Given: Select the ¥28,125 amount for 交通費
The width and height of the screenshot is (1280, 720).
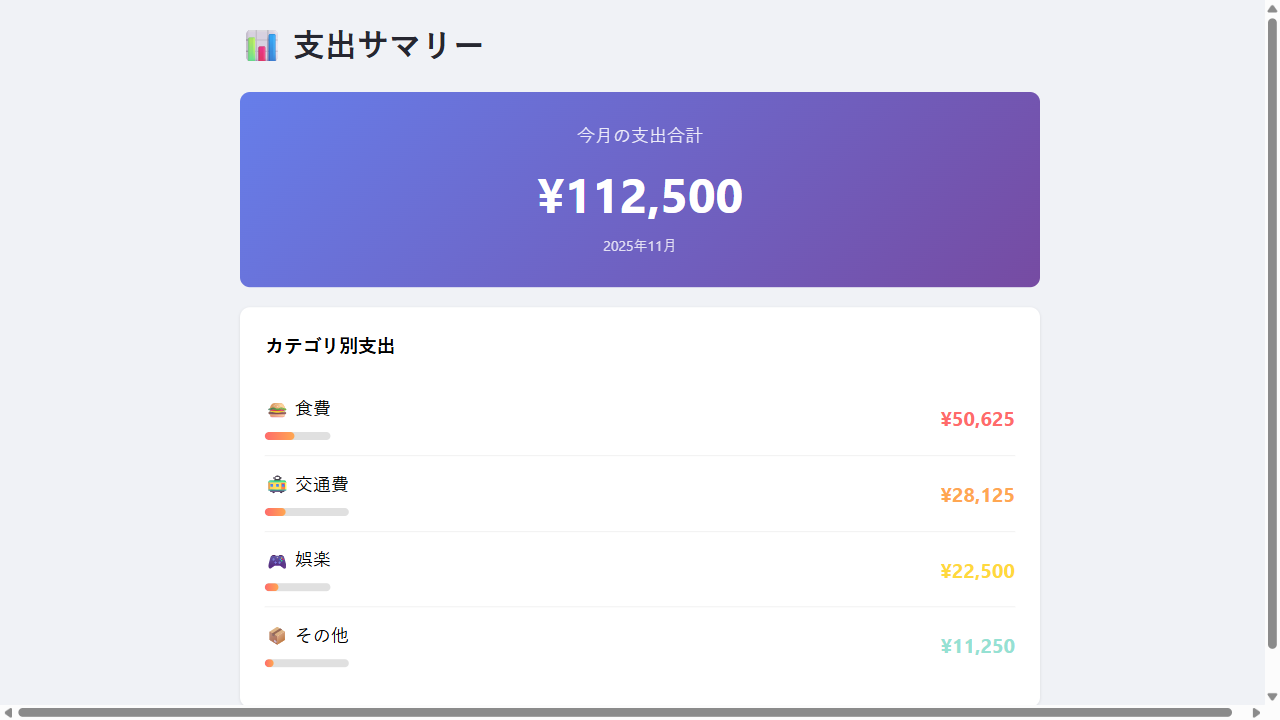Looking at the screenshot, I should (977, 495).
